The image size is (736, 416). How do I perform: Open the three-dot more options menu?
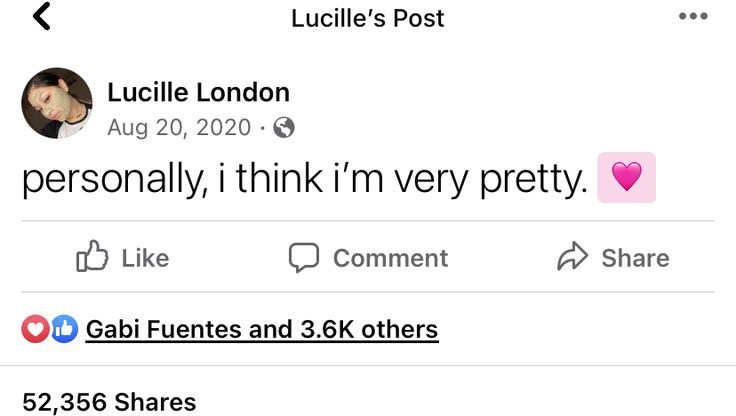click(x=692, y=17)
